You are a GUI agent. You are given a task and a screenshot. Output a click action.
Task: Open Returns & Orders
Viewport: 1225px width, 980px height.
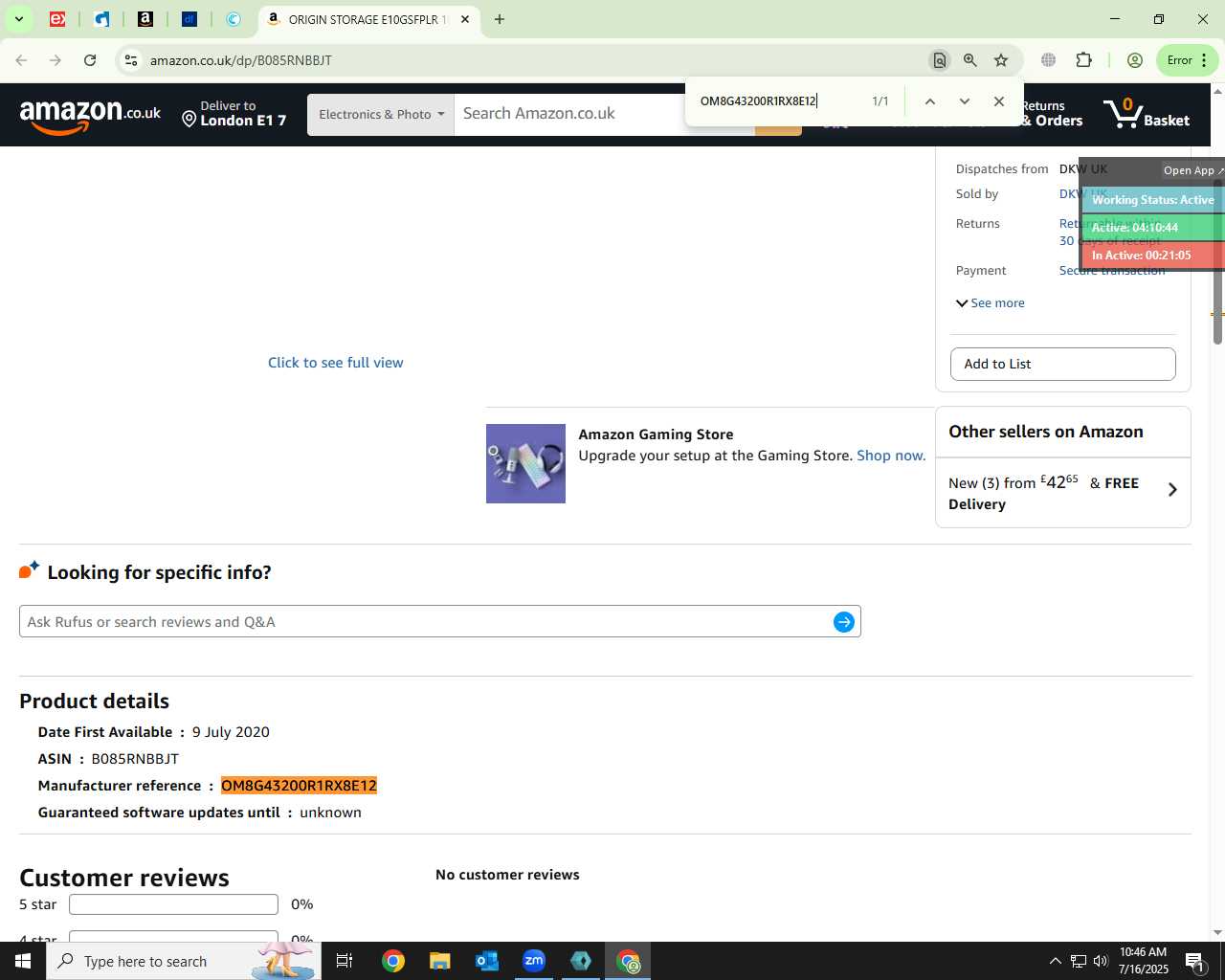click(x=1052, y=114)
